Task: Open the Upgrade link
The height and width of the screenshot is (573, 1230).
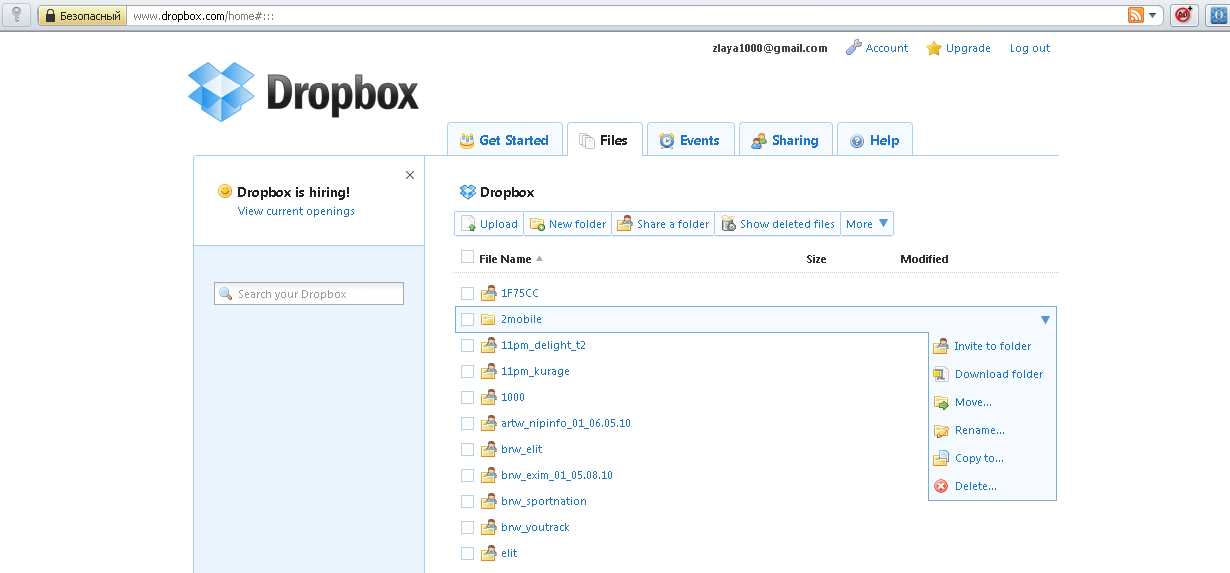Action: pos(968,48)
